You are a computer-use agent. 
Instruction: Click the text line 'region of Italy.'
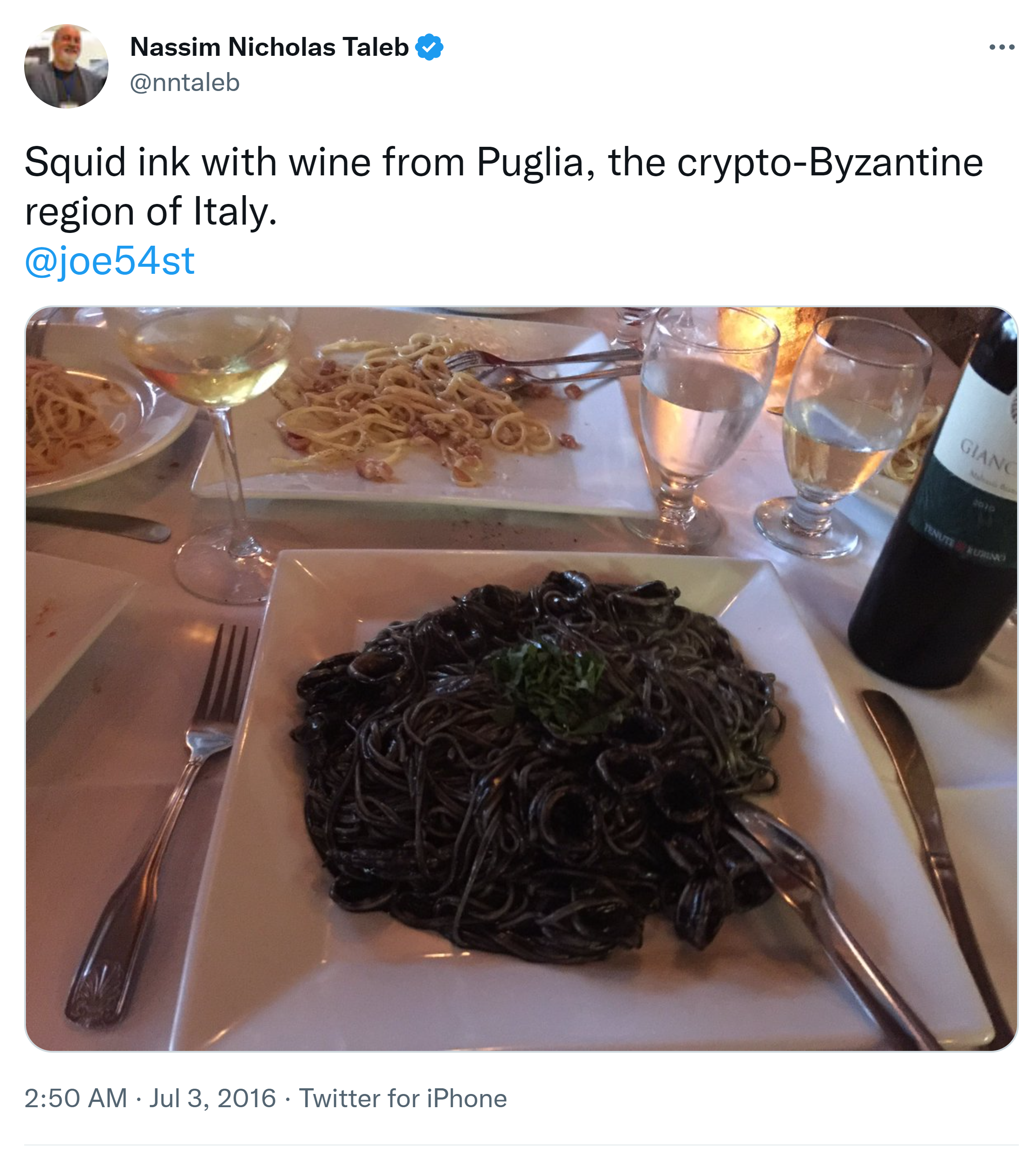150,212
